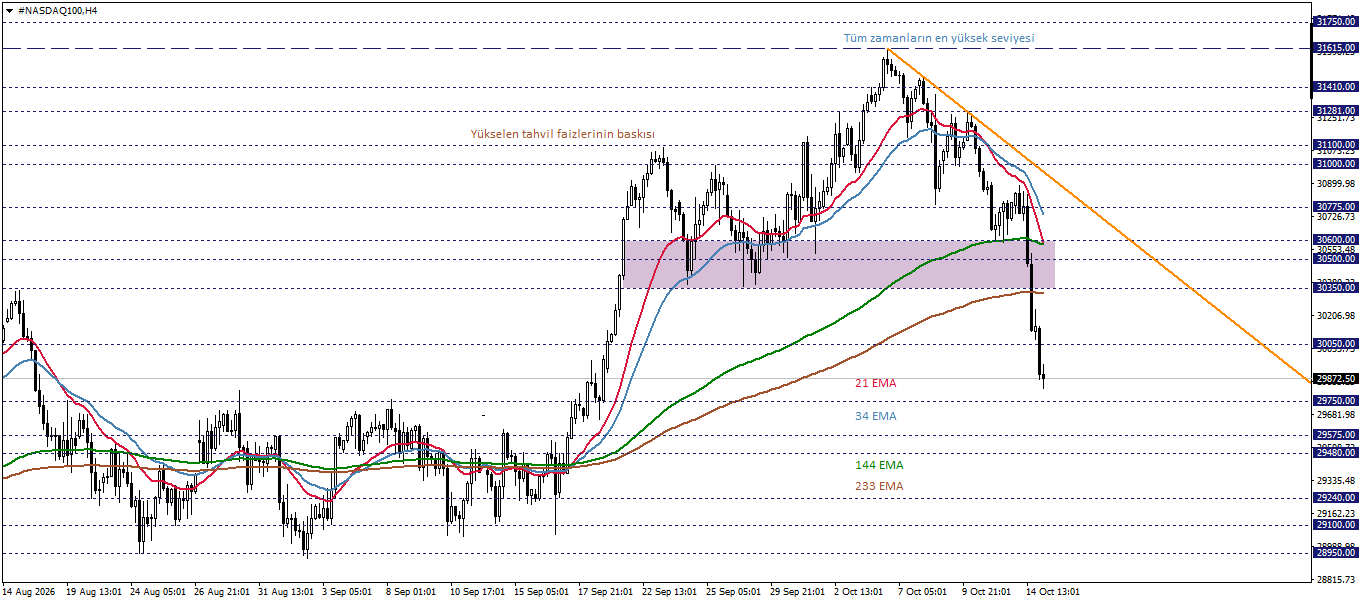The width and height of the screenshot is (1362, 603).
Task: Click the '31 Aug 13:01' time axis label
Action: click(x=288, y=592)
